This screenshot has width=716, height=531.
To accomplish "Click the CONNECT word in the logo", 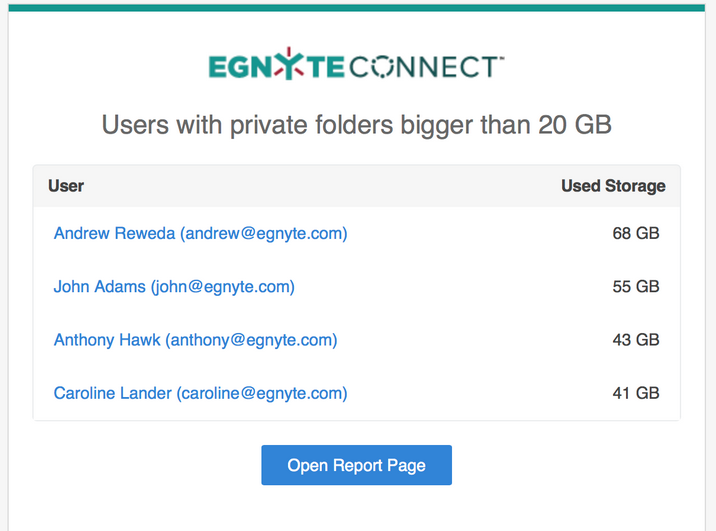I will click(426, 67).
